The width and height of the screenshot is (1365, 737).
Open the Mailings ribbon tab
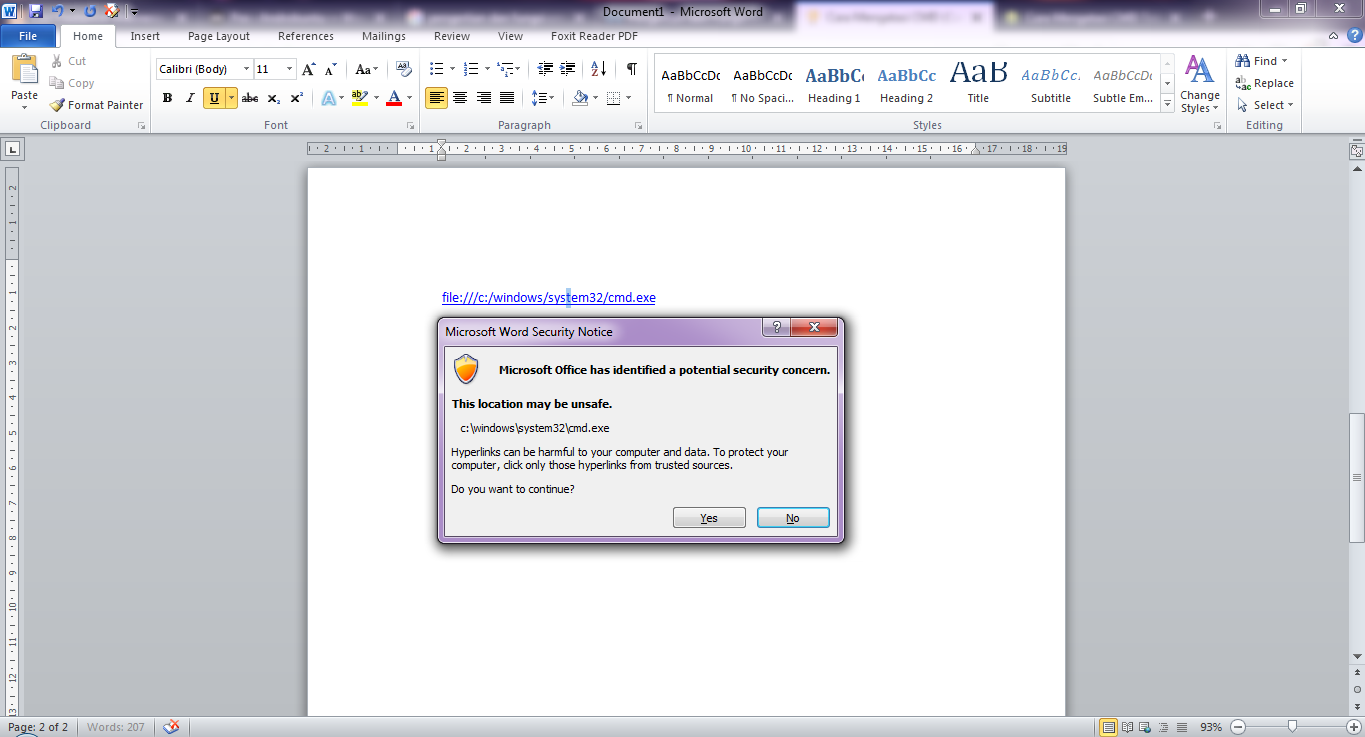[383, 36]
